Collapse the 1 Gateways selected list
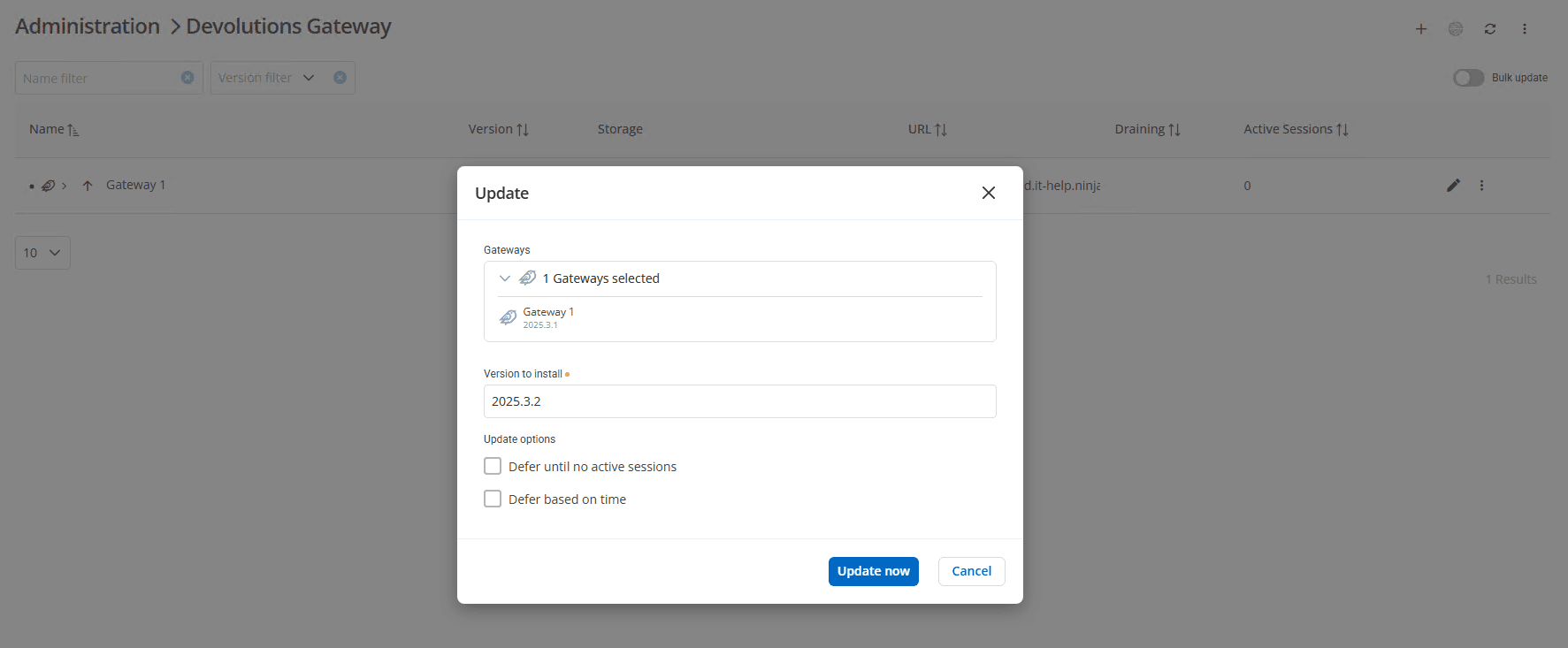This screenshot has height=648, width=1568. pyautogui.click(x=505, y=278)
